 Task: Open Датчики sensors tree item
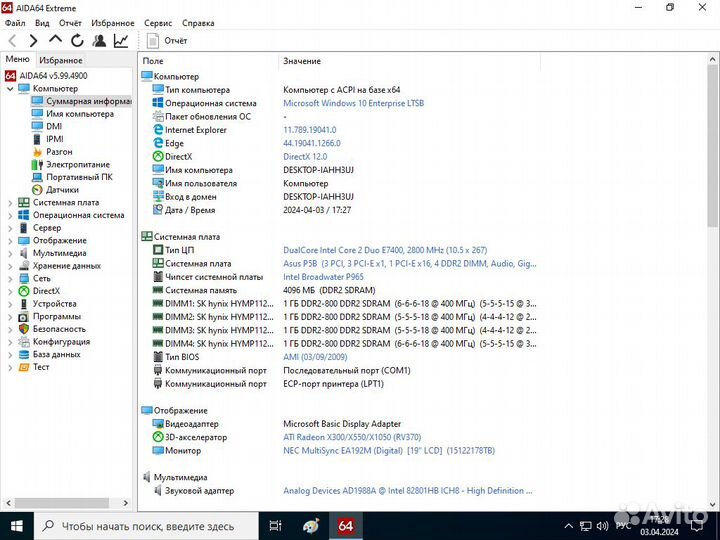pyautogui.click(x=62, y=190)
